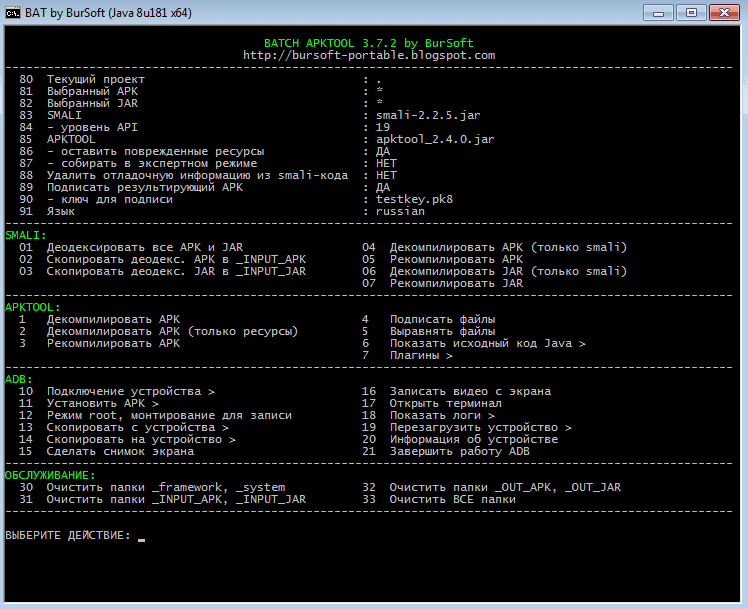Click option 1 Декомпилировать APK under APKTOOL

click(x=100, y=320)
